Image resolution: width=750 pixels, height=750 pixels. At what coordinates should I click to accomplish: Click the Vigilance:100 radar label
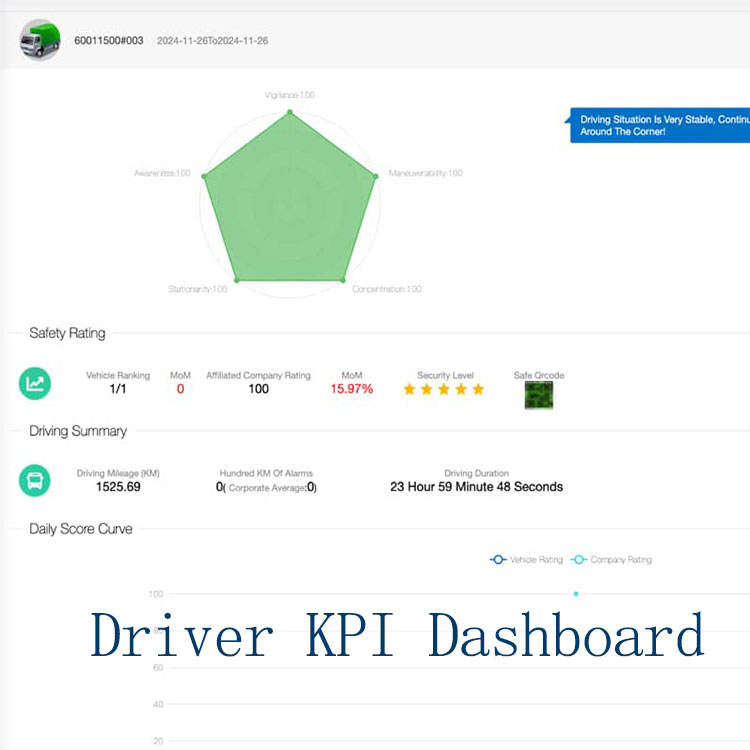tap(289, 95)
